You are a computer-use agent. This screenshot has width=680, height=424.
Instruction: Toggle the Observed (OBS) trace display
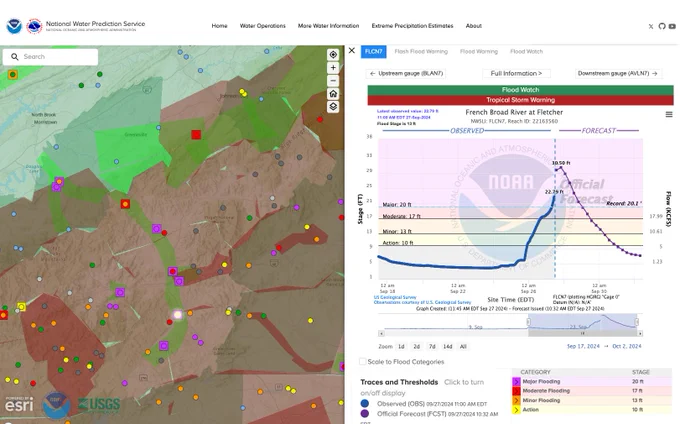pos(365,404)
